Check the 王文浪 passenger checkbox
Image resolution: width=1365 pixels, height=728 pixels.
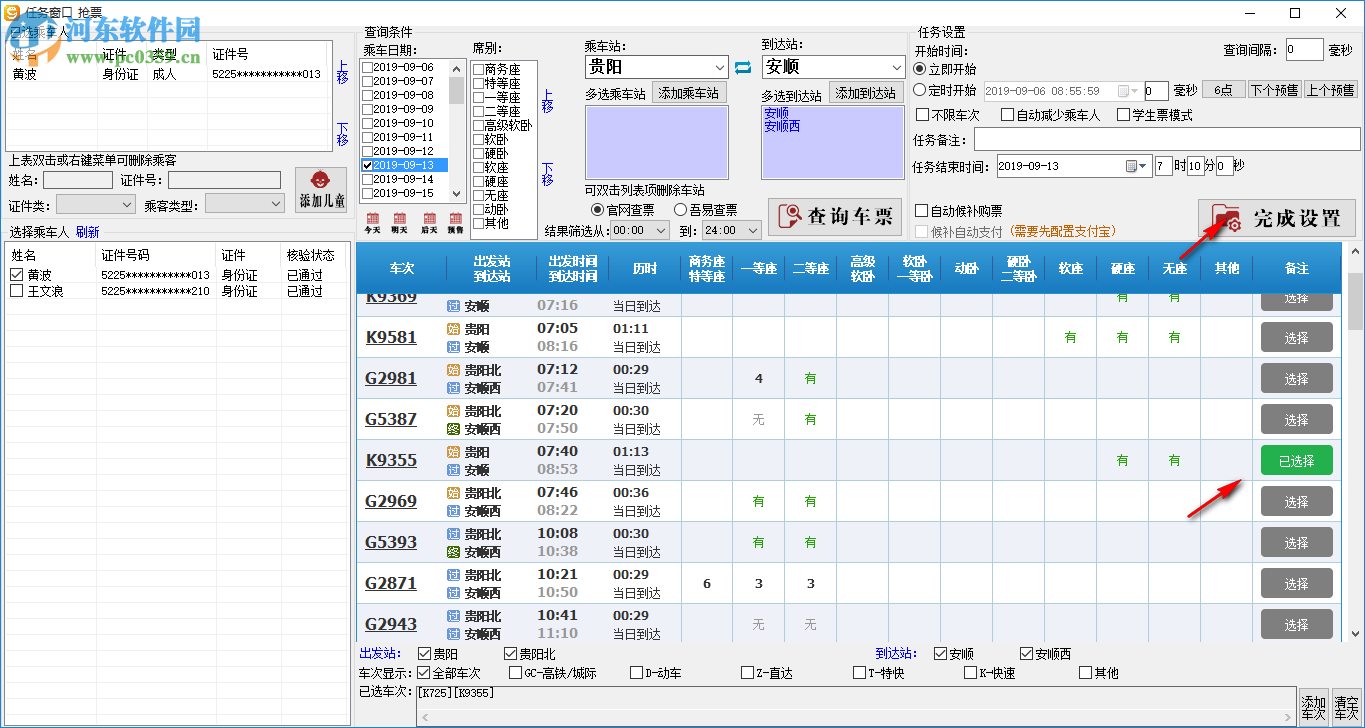(17, 291)
